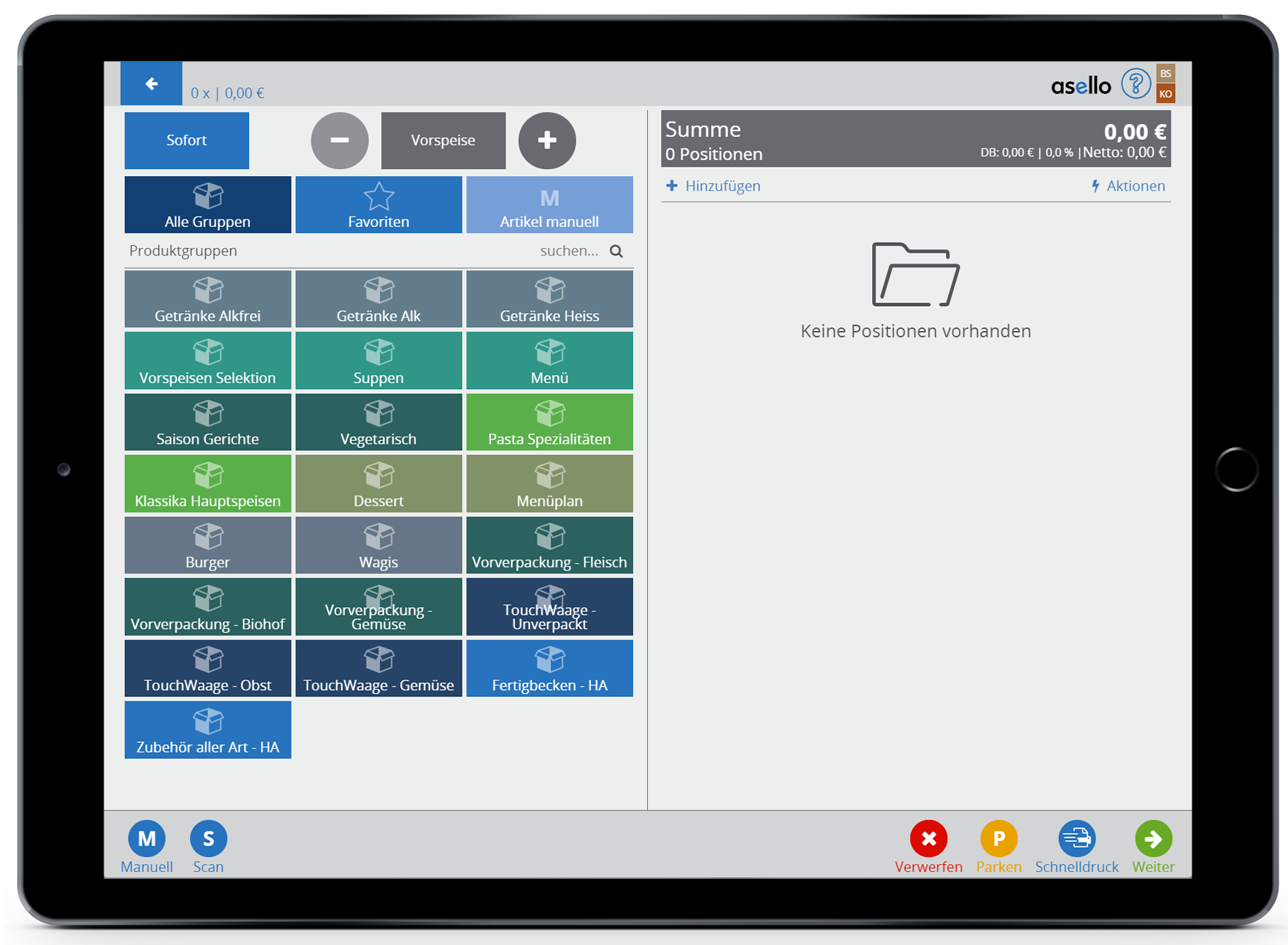Focus the suchen search field
This screenshot has height=945, width=1288.
(568, 251)
